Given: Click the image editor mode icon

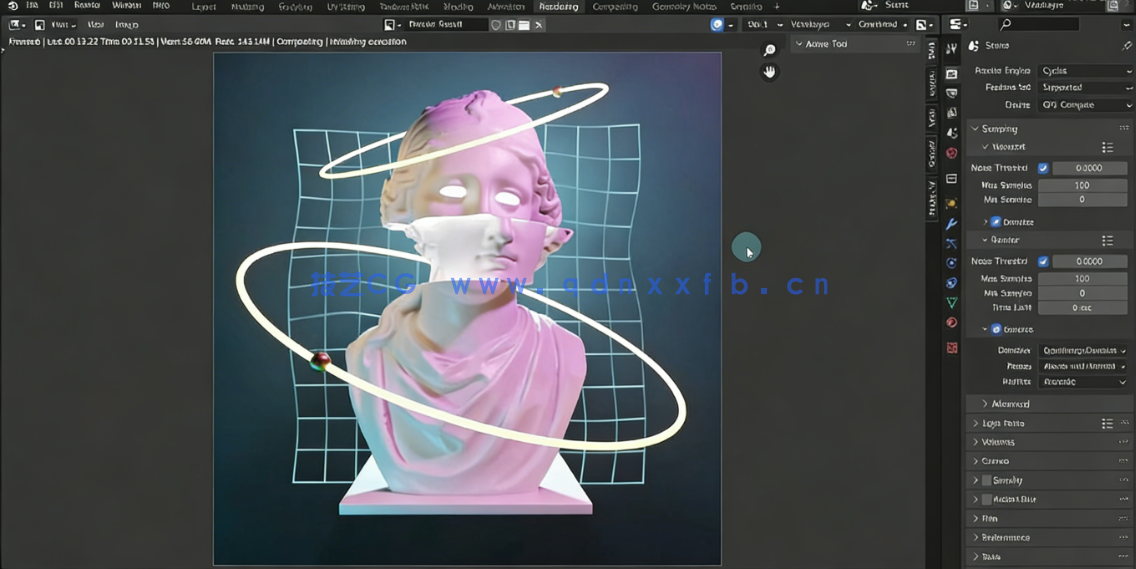Looking at the screenshot, I should [39, 25].
